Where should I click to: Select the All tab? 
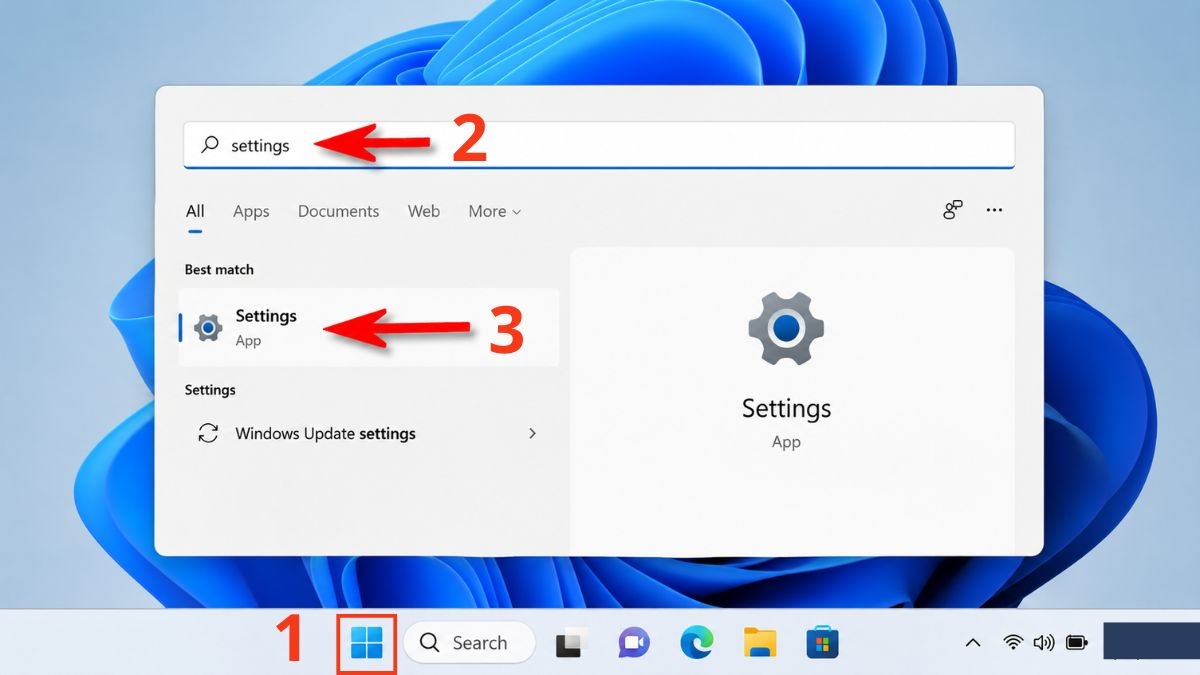[195, 211]
